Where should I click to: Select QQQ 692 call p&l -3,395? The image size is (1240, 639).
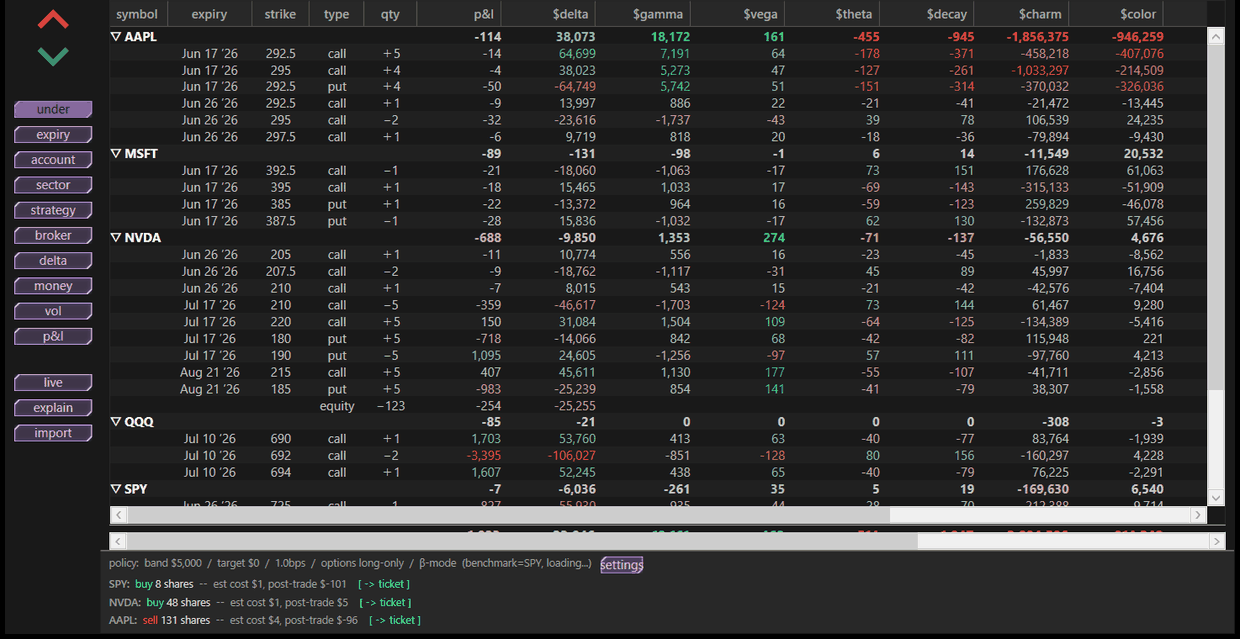[x=482, y=456]
